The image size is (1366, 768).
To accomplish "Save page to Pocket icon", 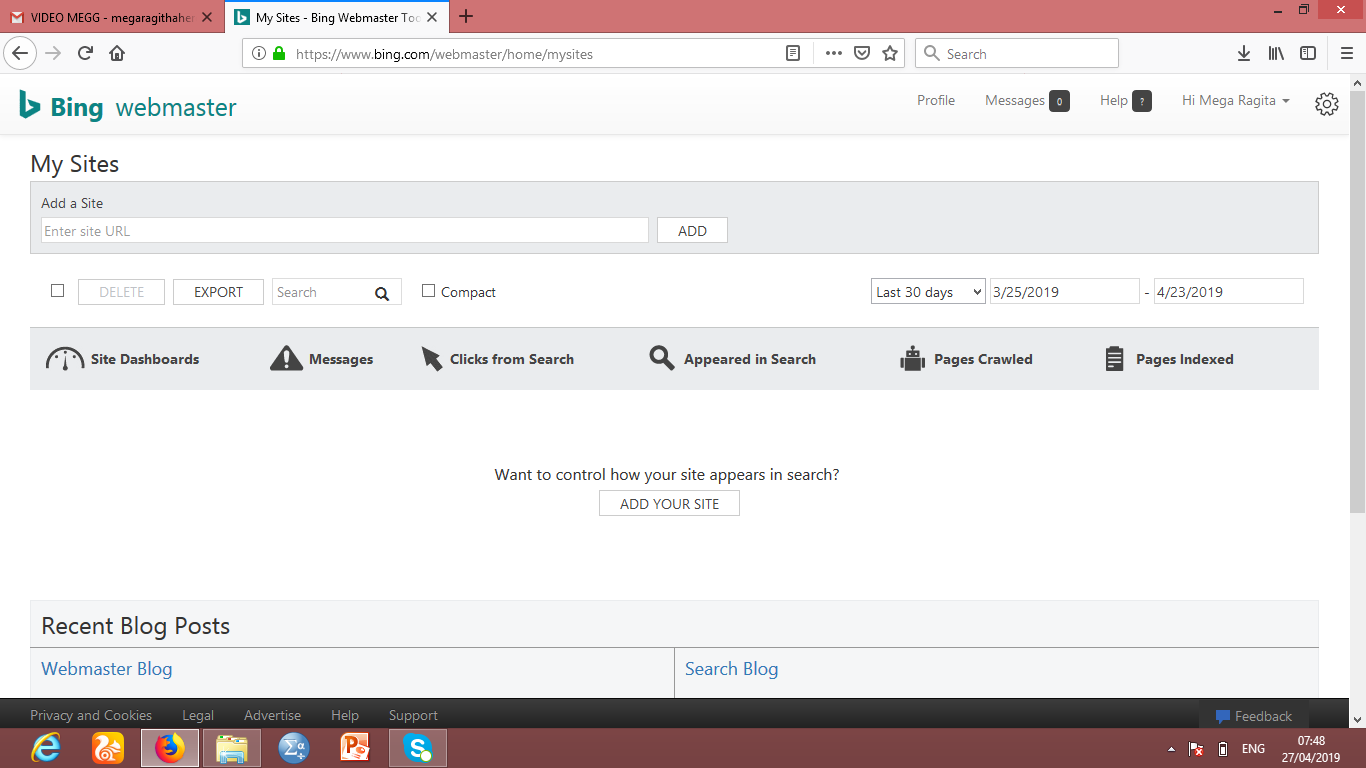I will [x=861, y=54].
